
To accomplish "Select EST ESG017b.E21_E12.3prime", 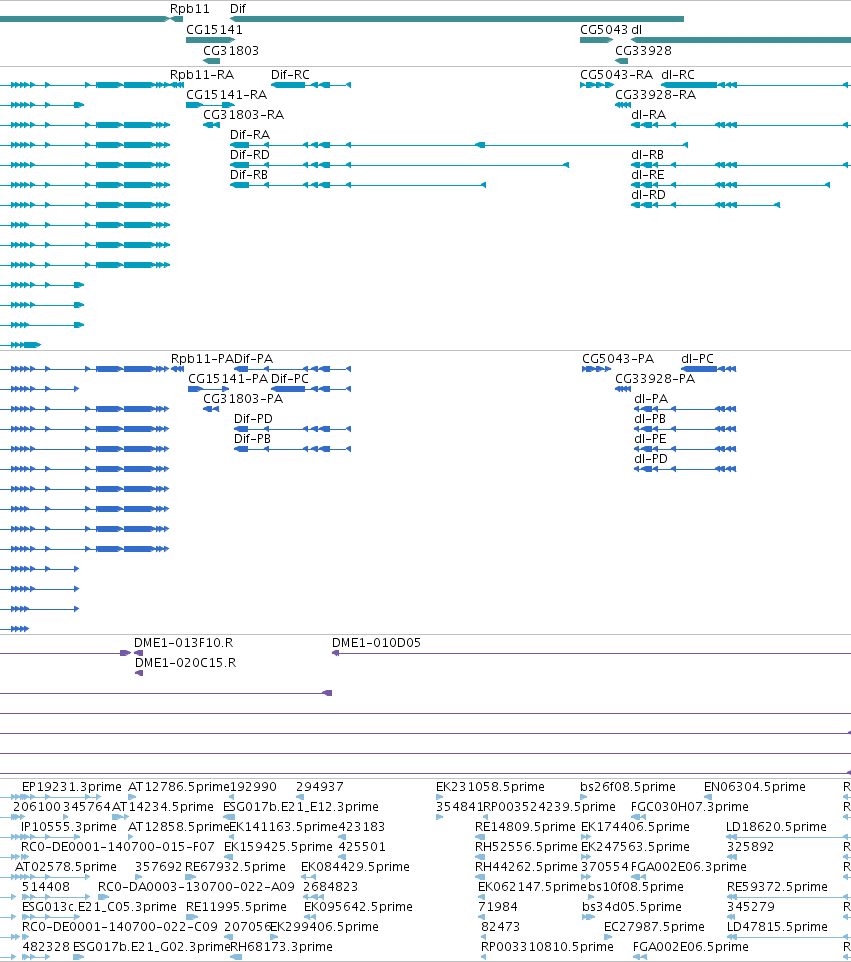I will pos(301,806).
